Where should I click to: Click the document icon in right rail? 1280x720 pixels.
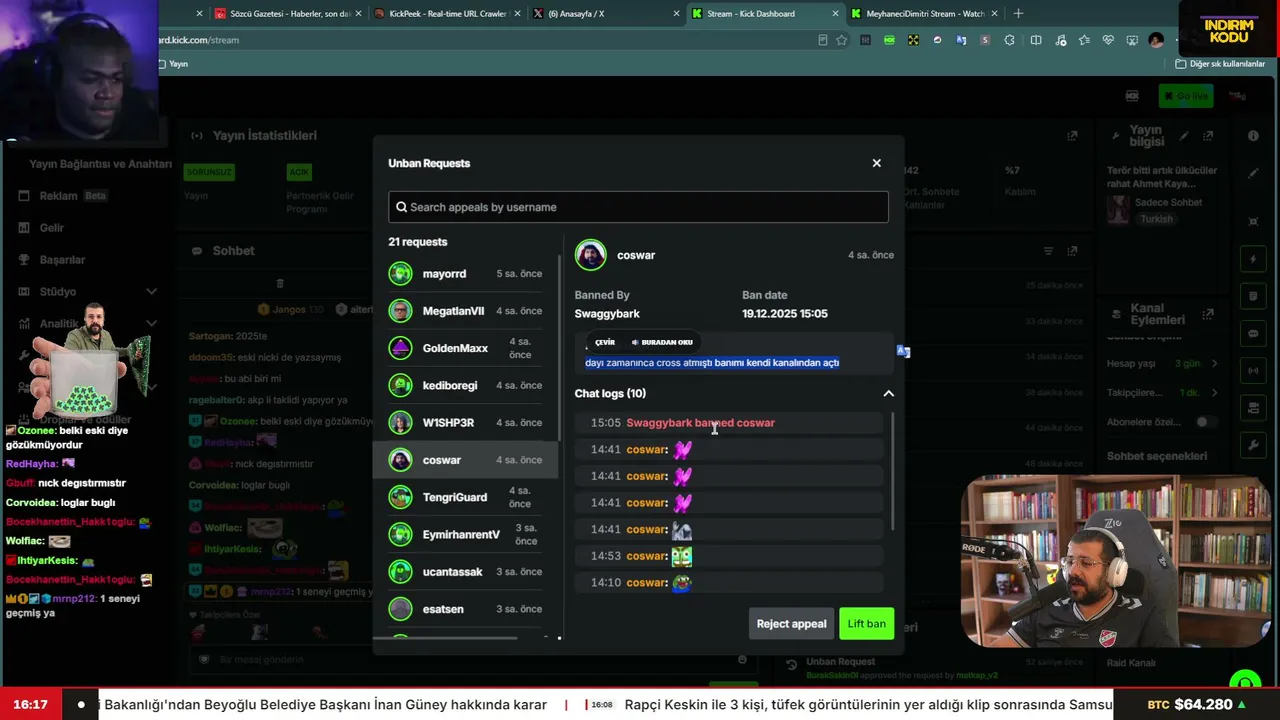1253,296
